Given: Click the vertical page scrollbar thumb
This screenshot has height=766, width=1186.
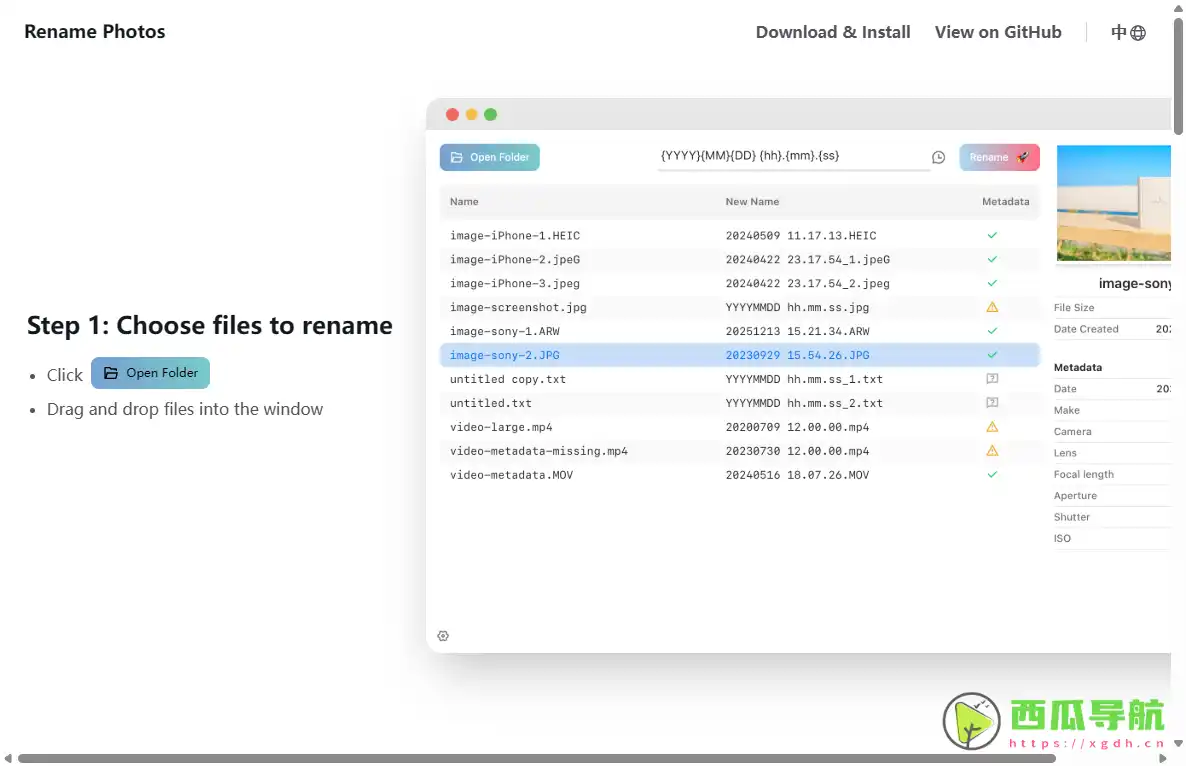Looking at the screenshot, I should coord(1178,76).
